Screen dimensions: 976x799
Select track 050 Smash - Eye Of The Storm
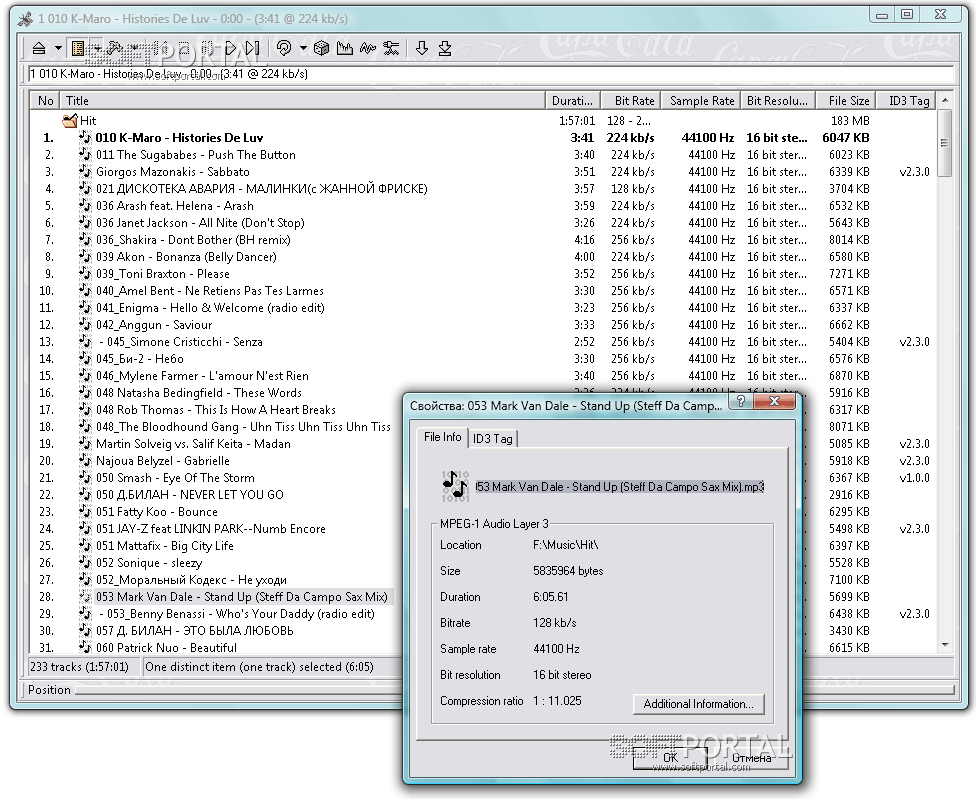(175, 478)
